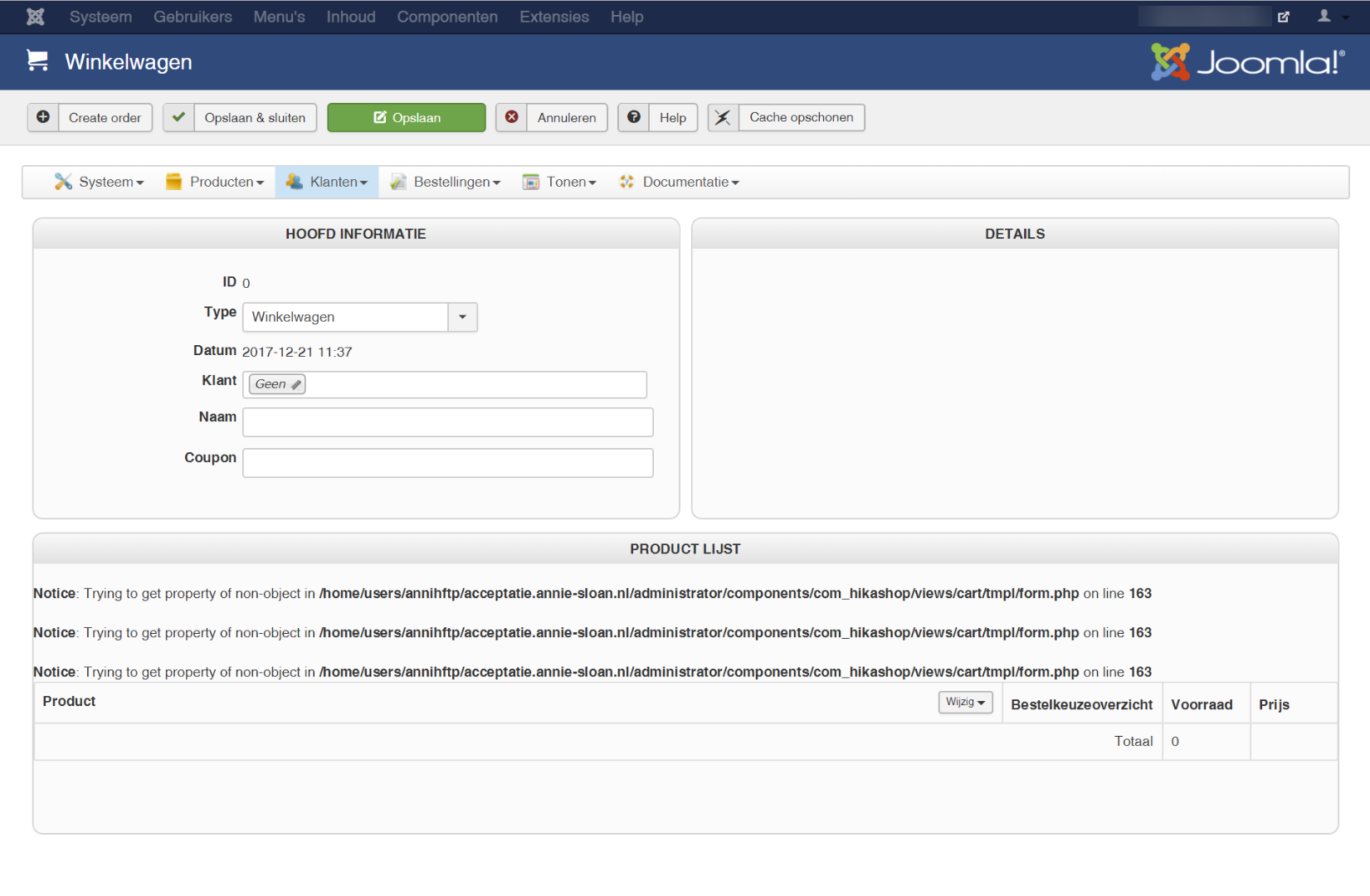Click the Voorraad column header
Image resolution: width=1370 pixels, height=896 pixels.
(x=1202, y=704)
